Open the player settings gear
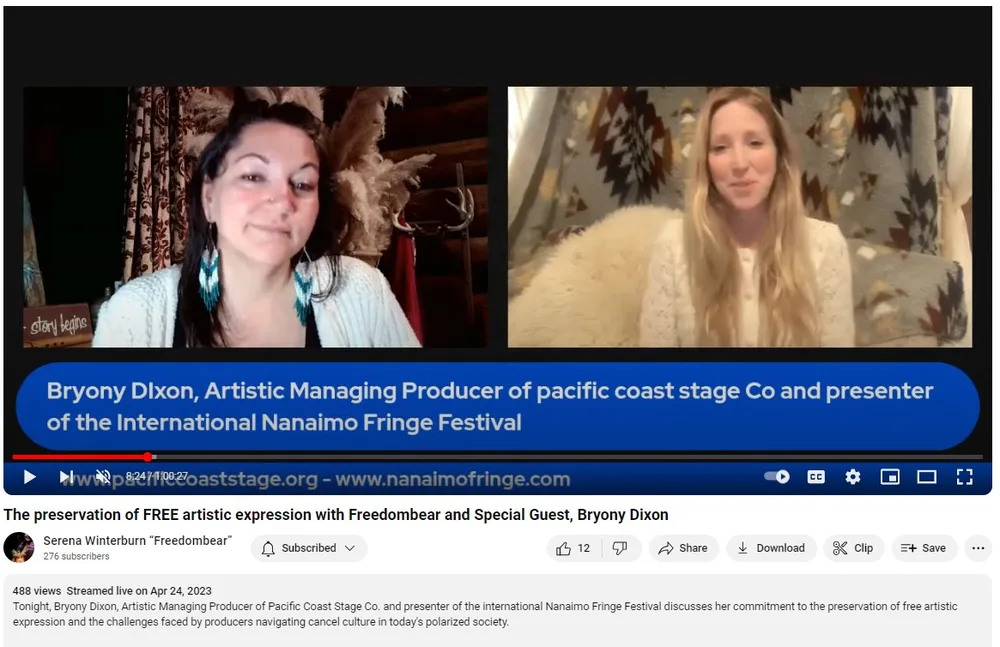The width and height of the screenshot is (1000, 647). pos(853,477)
